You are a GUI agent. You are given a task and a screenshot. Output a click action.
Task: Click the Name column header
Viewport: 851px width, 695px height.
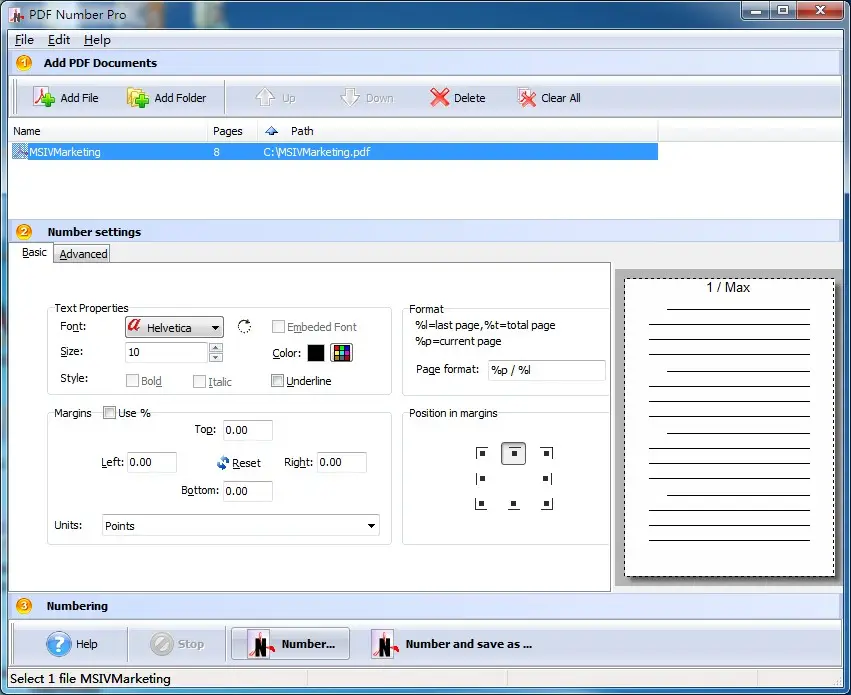pyautogui.click(x=108, y=131)
